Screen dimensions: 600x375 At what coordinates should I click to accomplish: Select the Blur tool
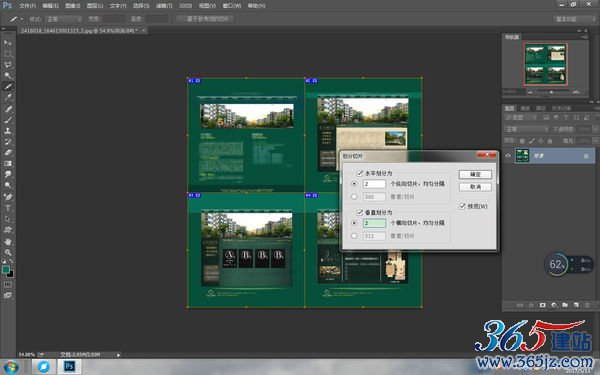8,174
